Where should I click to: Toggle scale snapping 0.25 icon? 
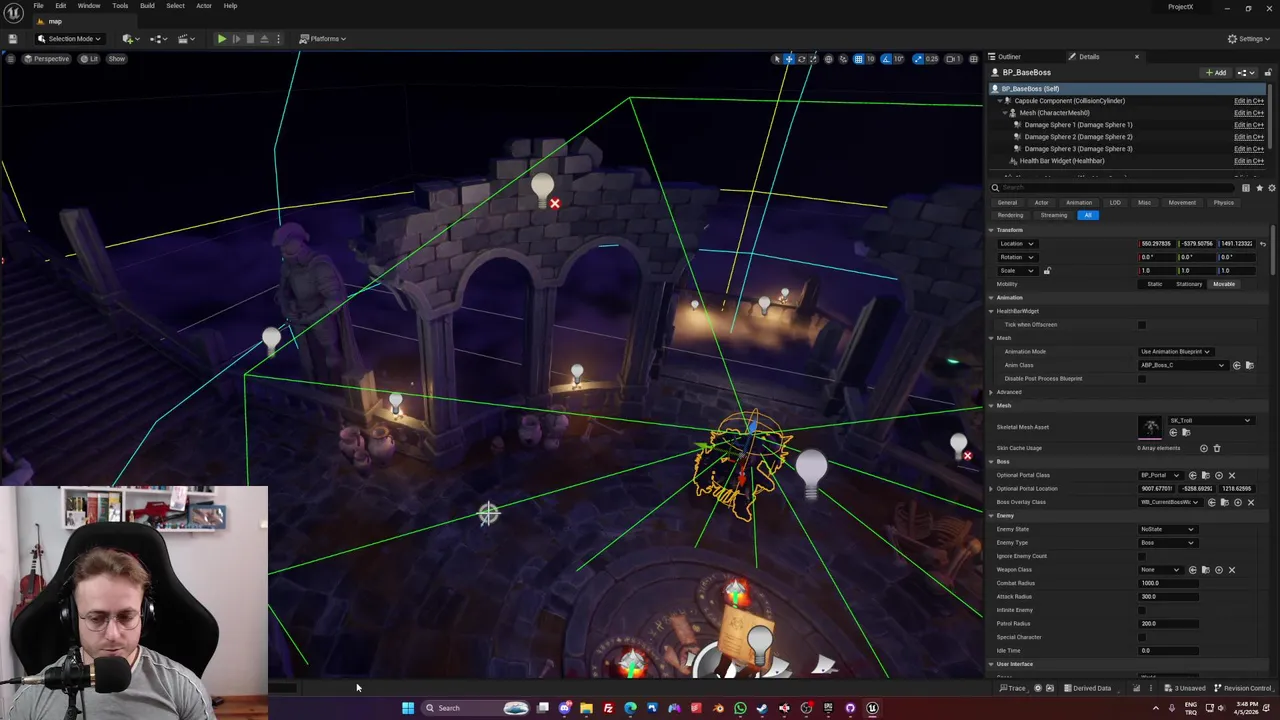[919, 59]
